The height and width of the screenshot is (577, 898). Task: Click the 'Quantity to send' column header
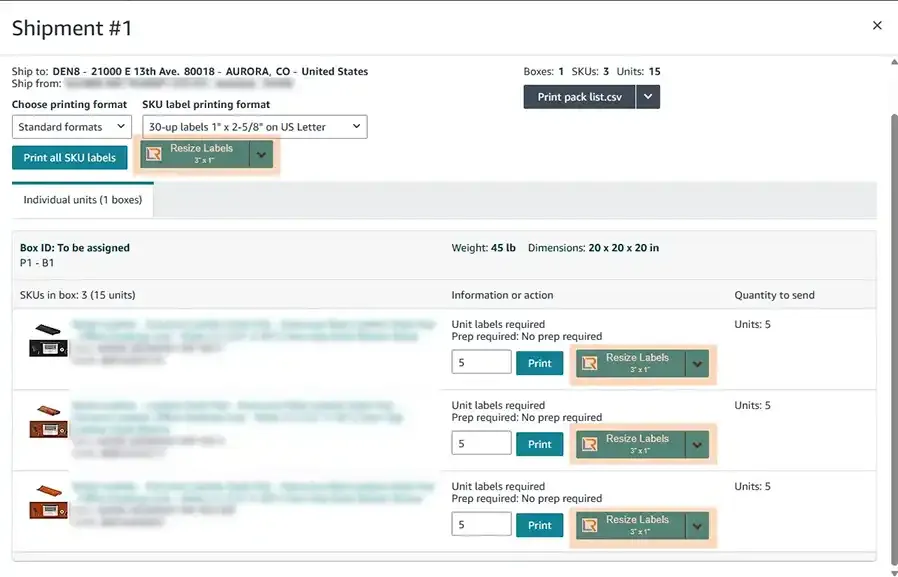[x=774, y=295]
